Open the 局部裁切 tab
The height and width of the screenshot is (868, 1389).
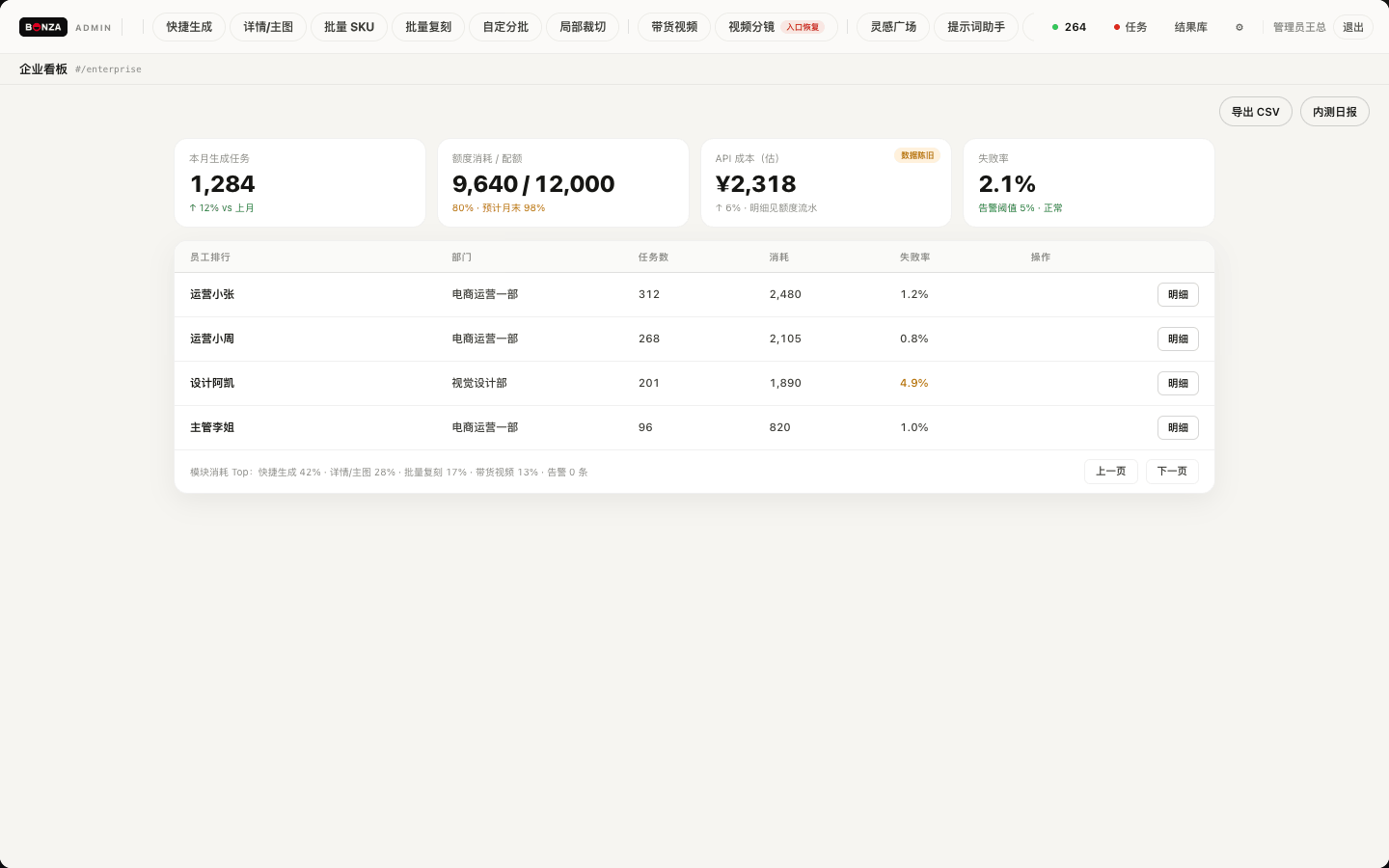point(583,27)
